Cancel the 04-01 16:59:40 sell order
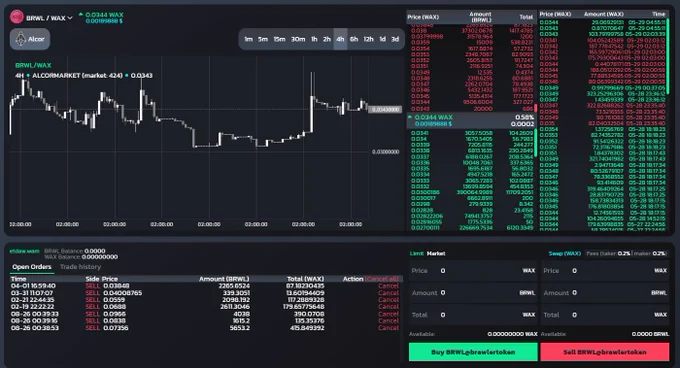This screenshot has height=368, width=680. (x=388, y=286)
